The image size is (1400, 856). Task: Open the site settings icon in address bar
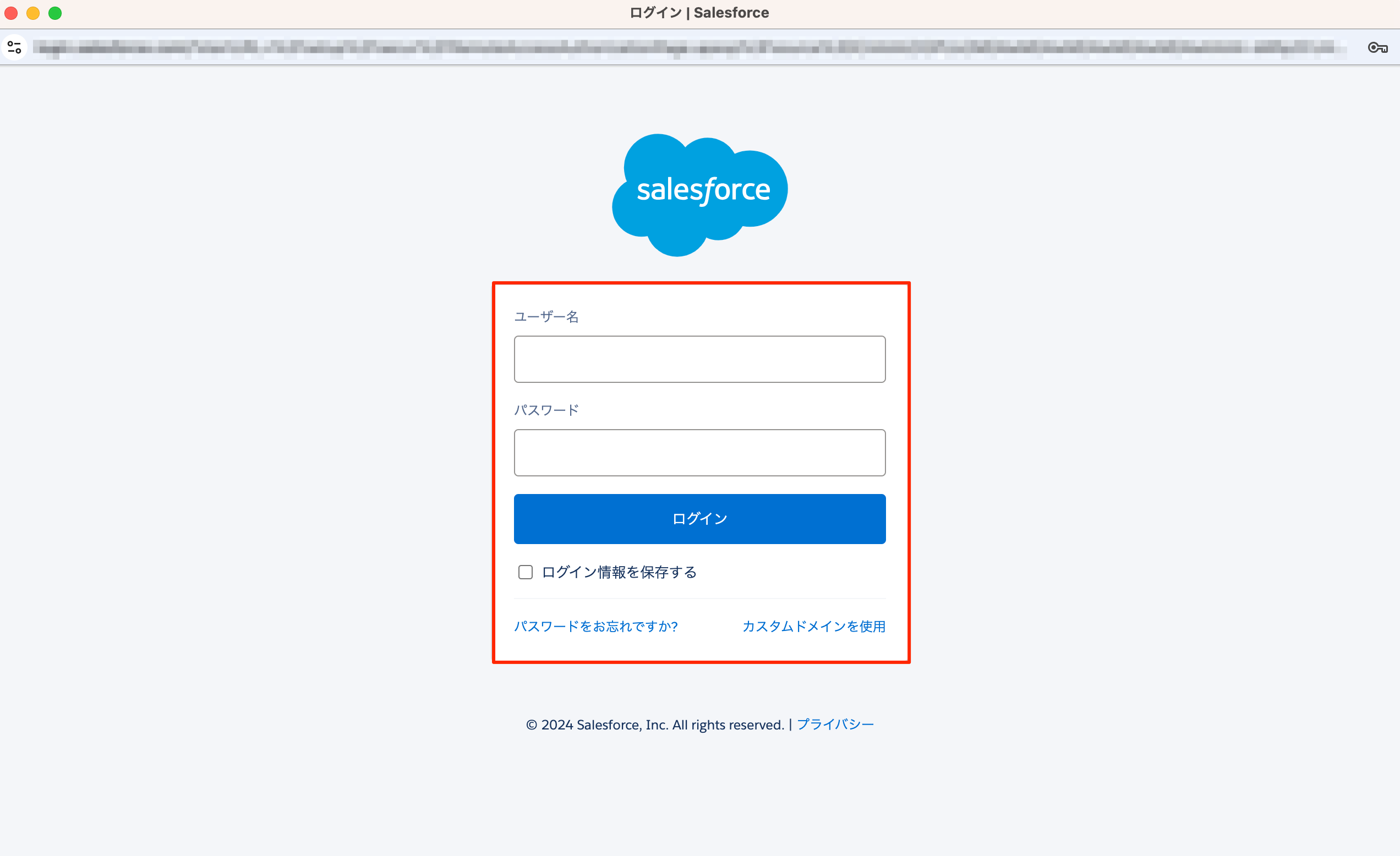(14, 47)
